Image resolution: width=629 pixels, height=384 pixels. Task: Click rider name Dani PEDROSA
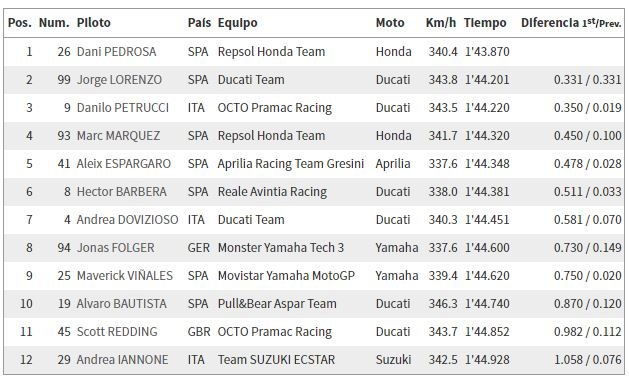[116, 52]
